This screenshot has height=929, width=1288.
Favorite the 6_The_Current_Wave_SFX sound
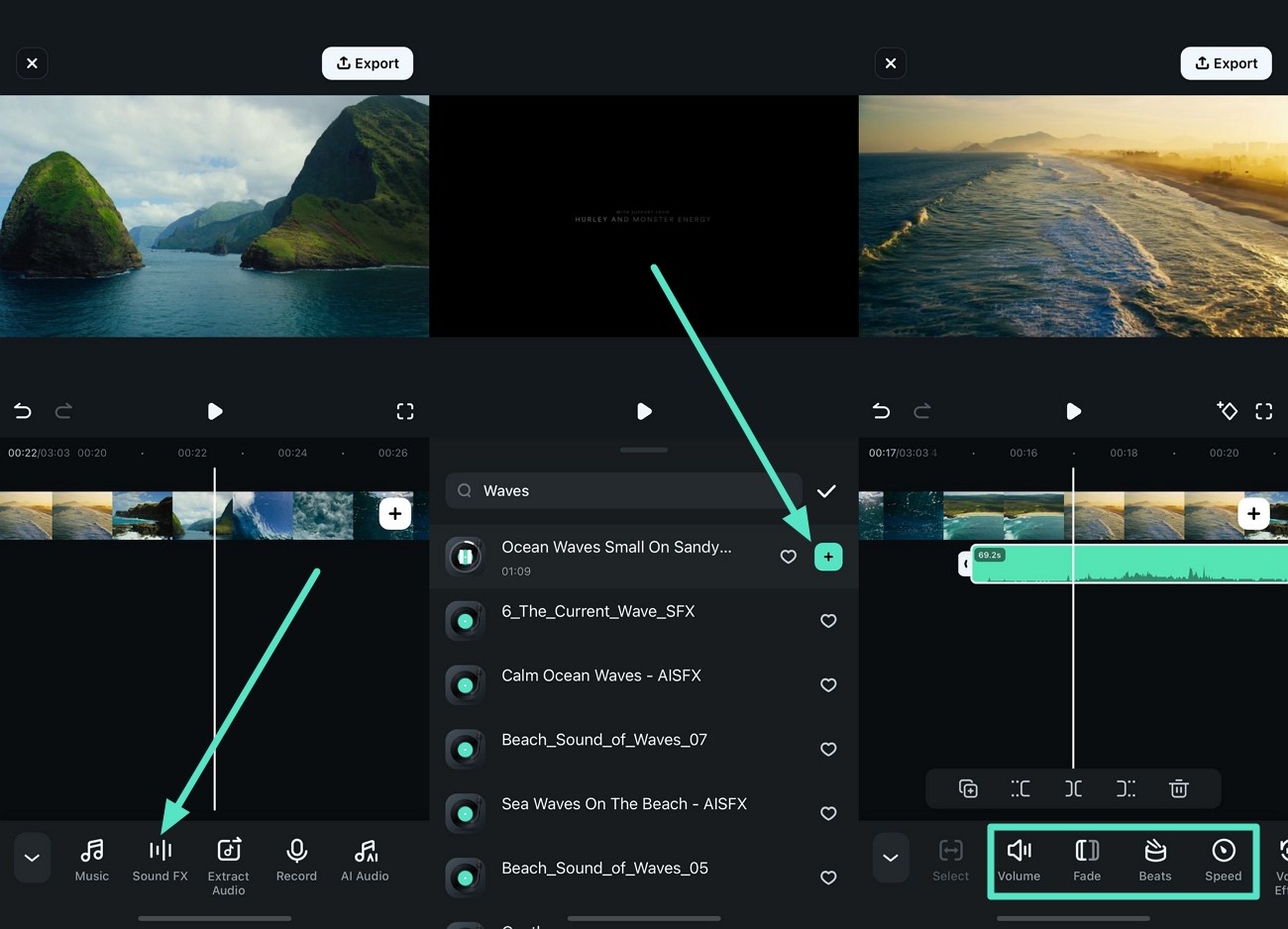point(828,621)
